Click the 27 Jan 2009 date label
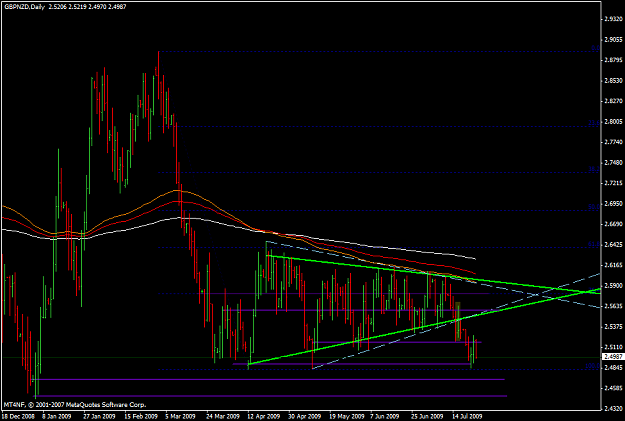Viewport: 625px width, 421px height. pyautogui.click(x=99, y=416)
